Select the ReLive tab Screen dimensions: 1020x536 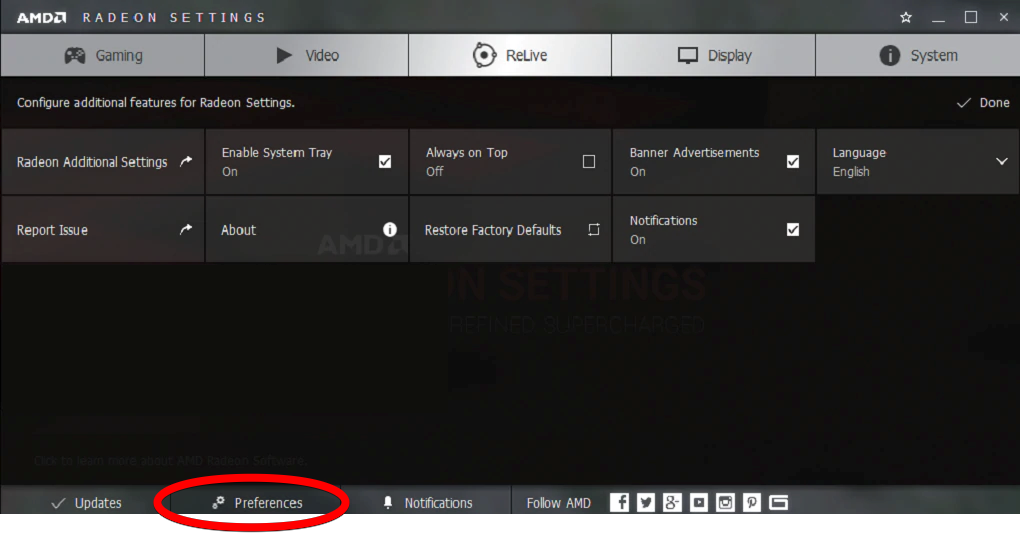tap(510, 55)
